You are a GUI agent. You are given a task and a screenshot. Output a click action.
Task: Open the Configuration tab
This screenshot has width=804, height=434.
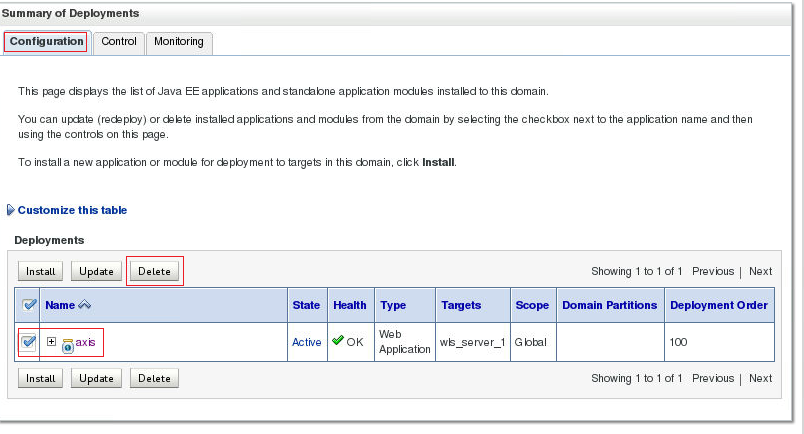point(47,42)
